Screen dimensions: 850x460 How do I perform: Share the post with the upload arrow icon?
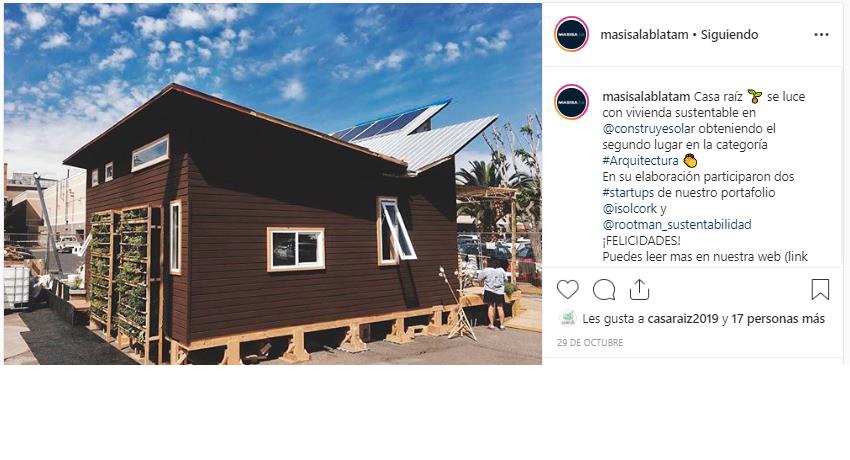[x=639, y=289]
